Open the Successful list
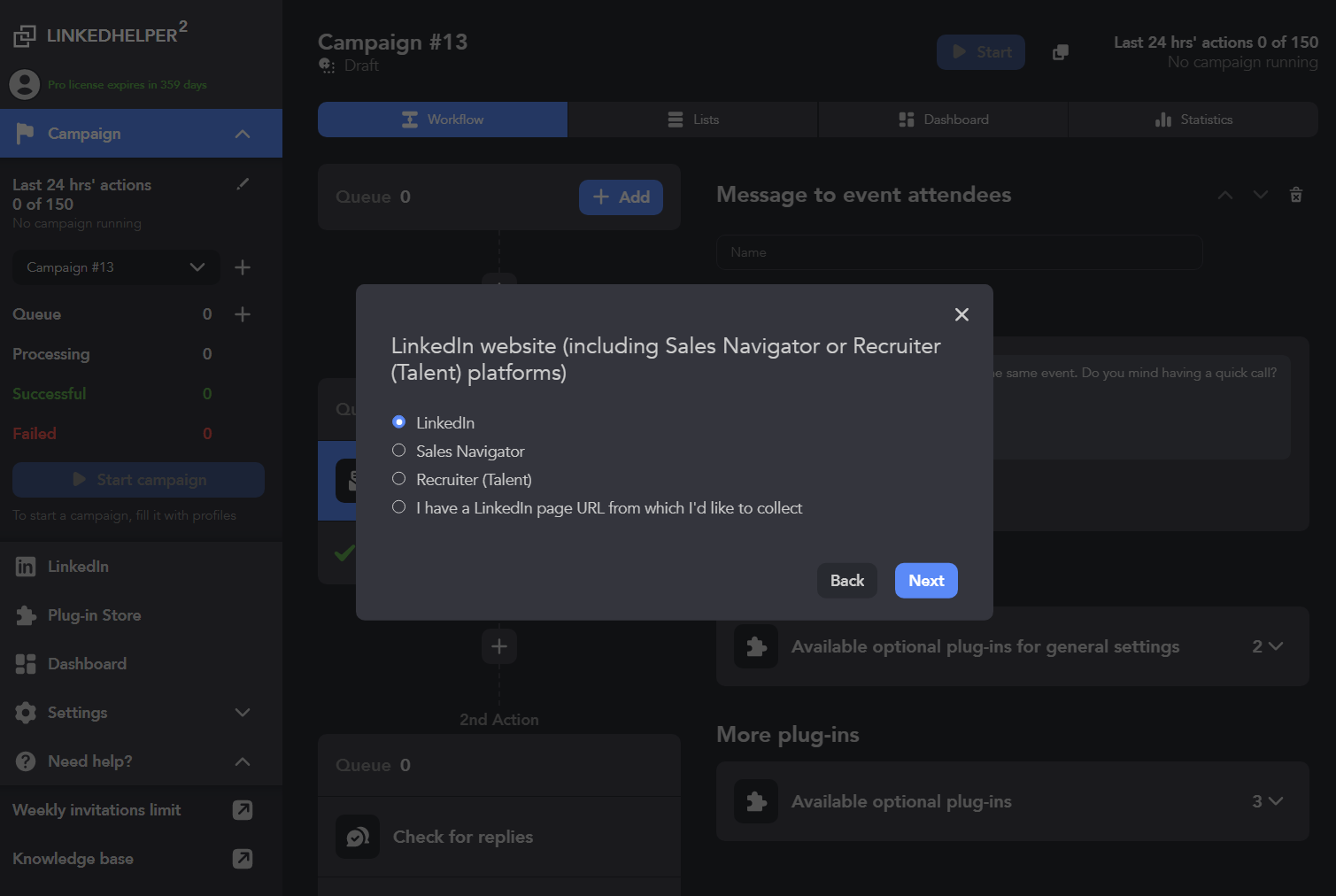 click(x=50, y=394)
